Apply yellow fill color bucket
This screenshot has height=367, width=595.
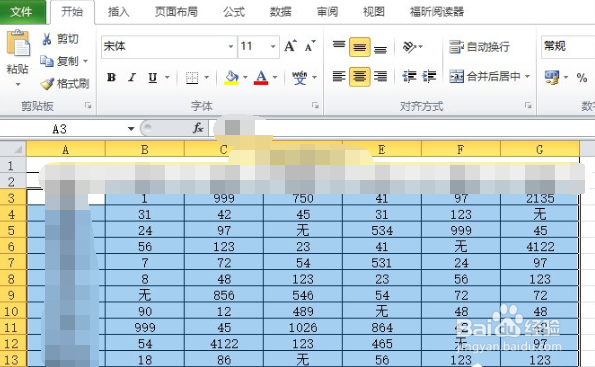[x=231, y=78]
